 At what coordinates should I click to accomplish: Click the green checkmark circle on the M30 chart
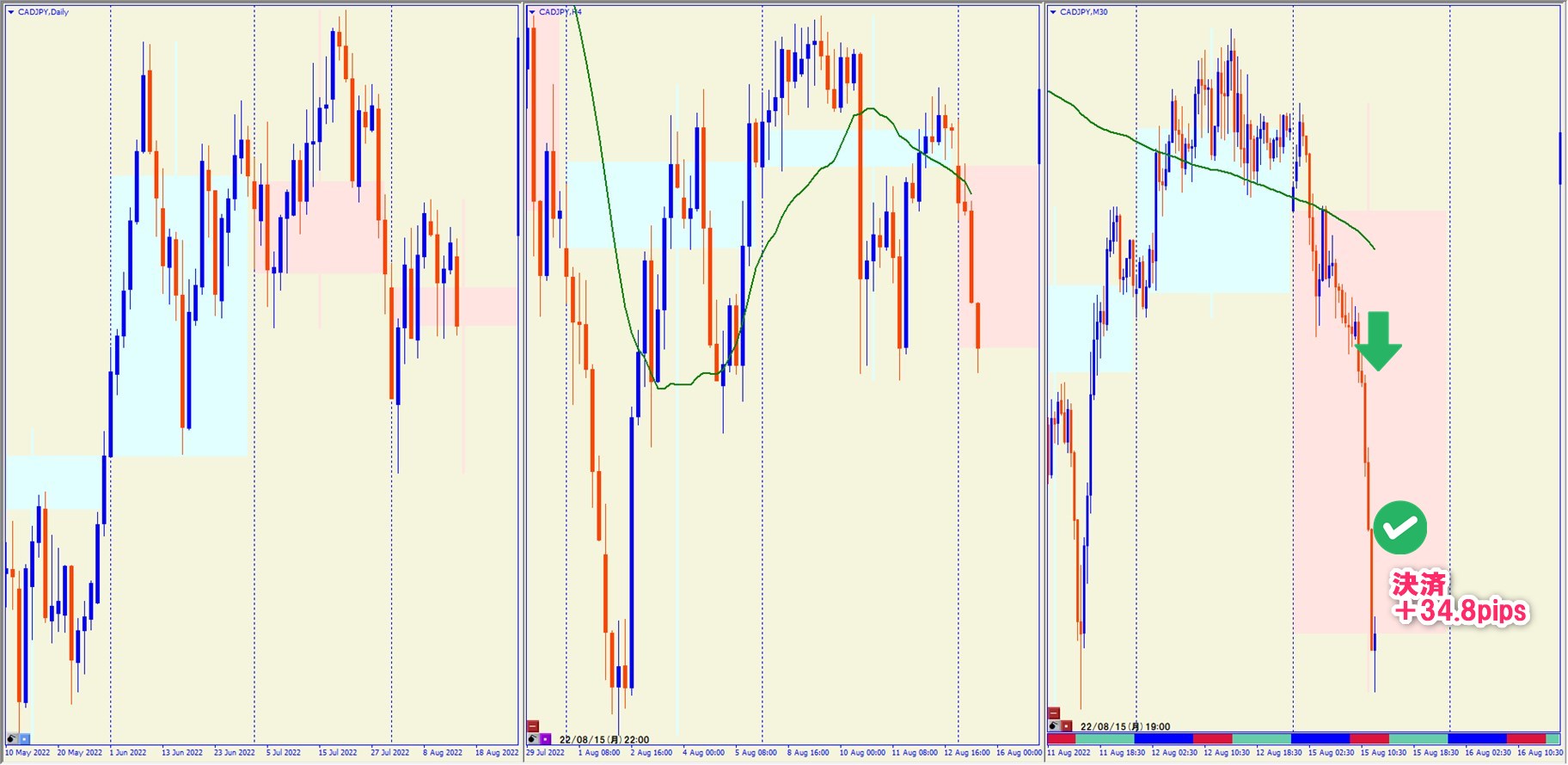(1400, 528)
